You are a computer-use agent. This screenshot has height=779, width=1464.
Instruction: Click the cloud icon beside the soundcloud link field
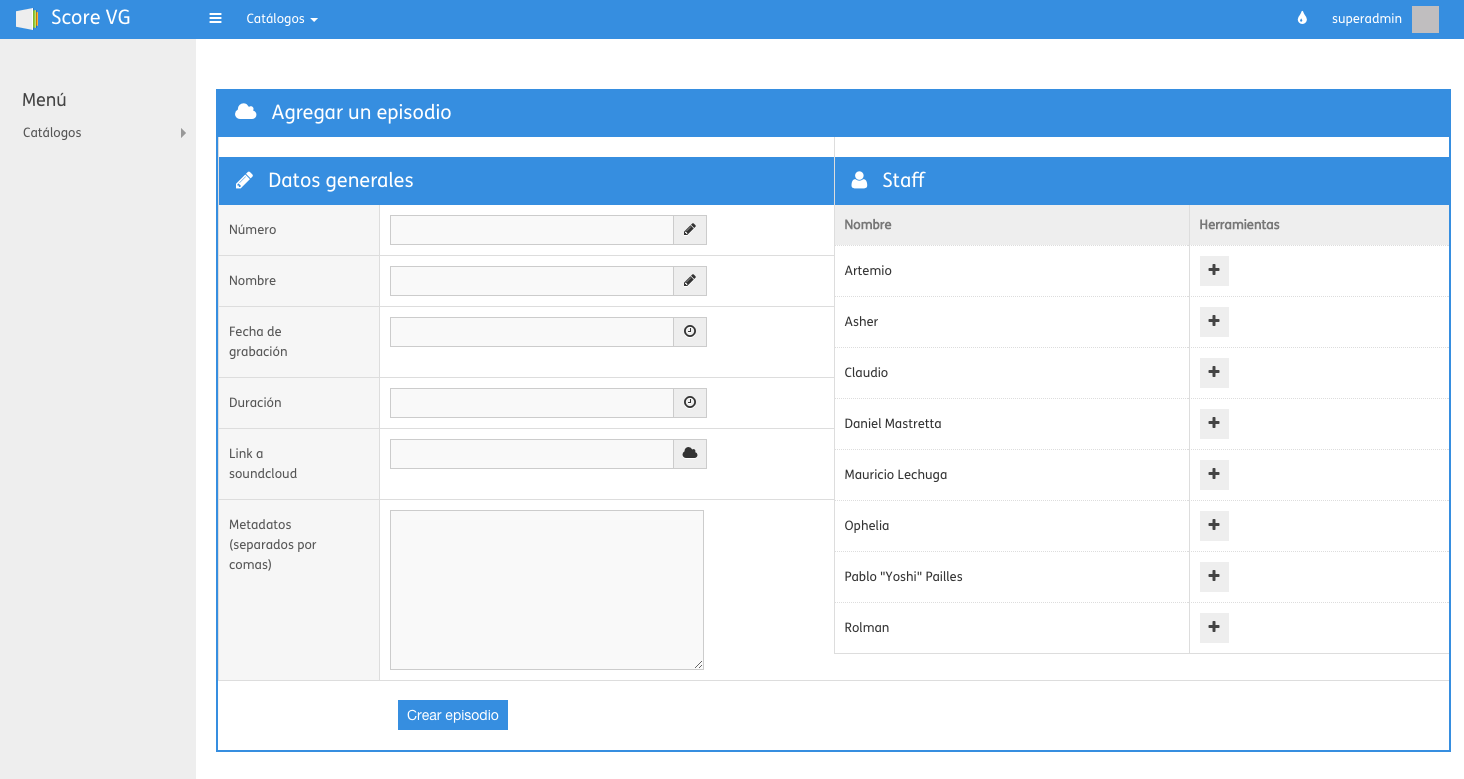pos(689,454)
